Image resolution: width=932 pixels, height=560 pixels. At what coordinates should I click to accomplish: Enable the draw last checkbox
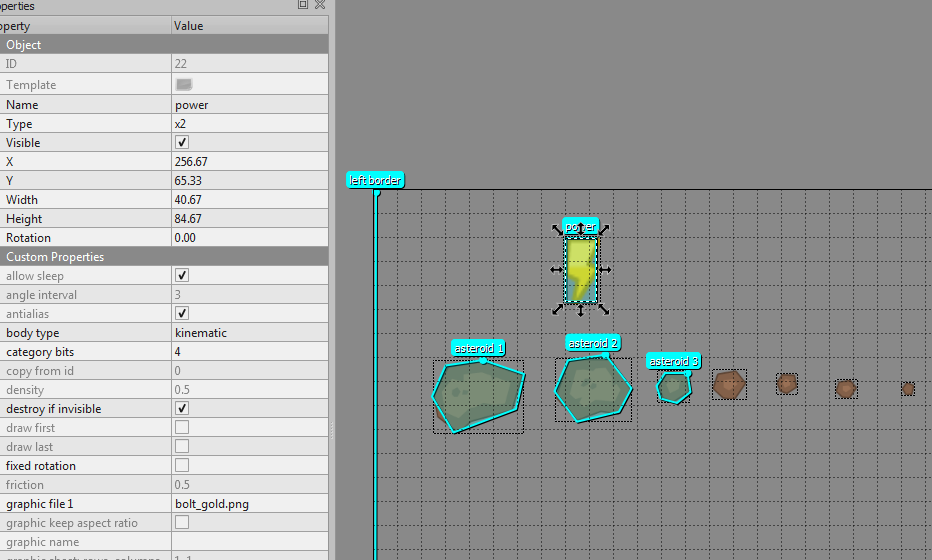point(182,447)
